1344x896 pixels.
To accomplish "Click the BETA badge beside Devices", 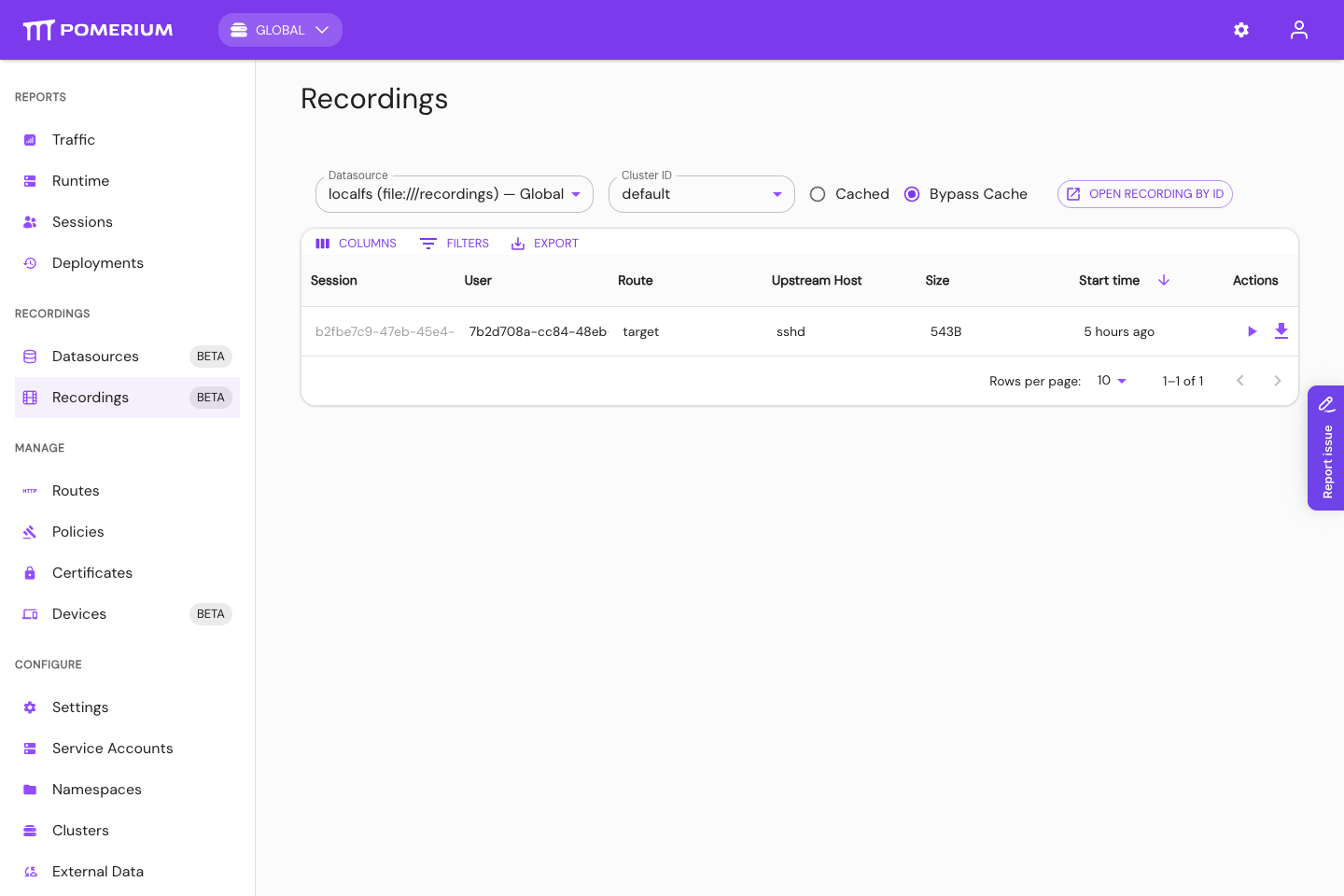I will (x=211, y=614).
